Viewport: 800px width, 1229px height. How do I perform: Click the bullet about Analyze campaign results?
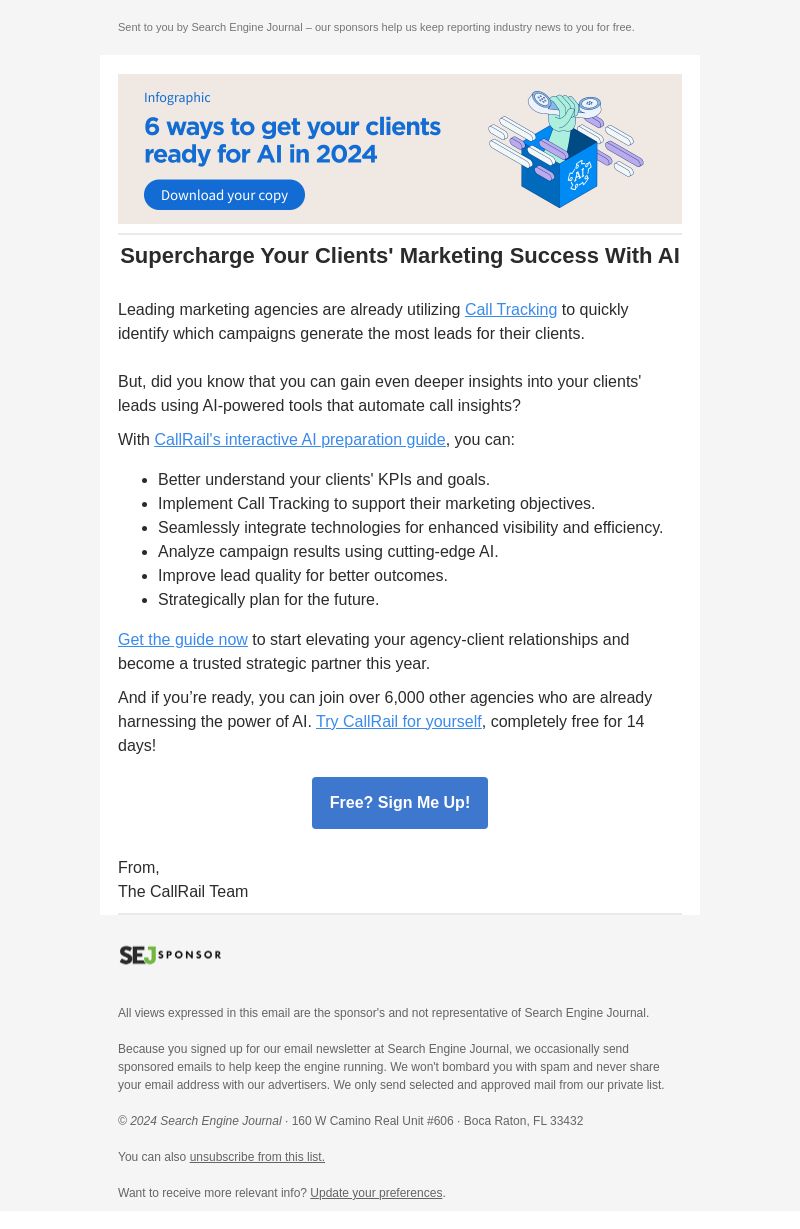[328, 552]
